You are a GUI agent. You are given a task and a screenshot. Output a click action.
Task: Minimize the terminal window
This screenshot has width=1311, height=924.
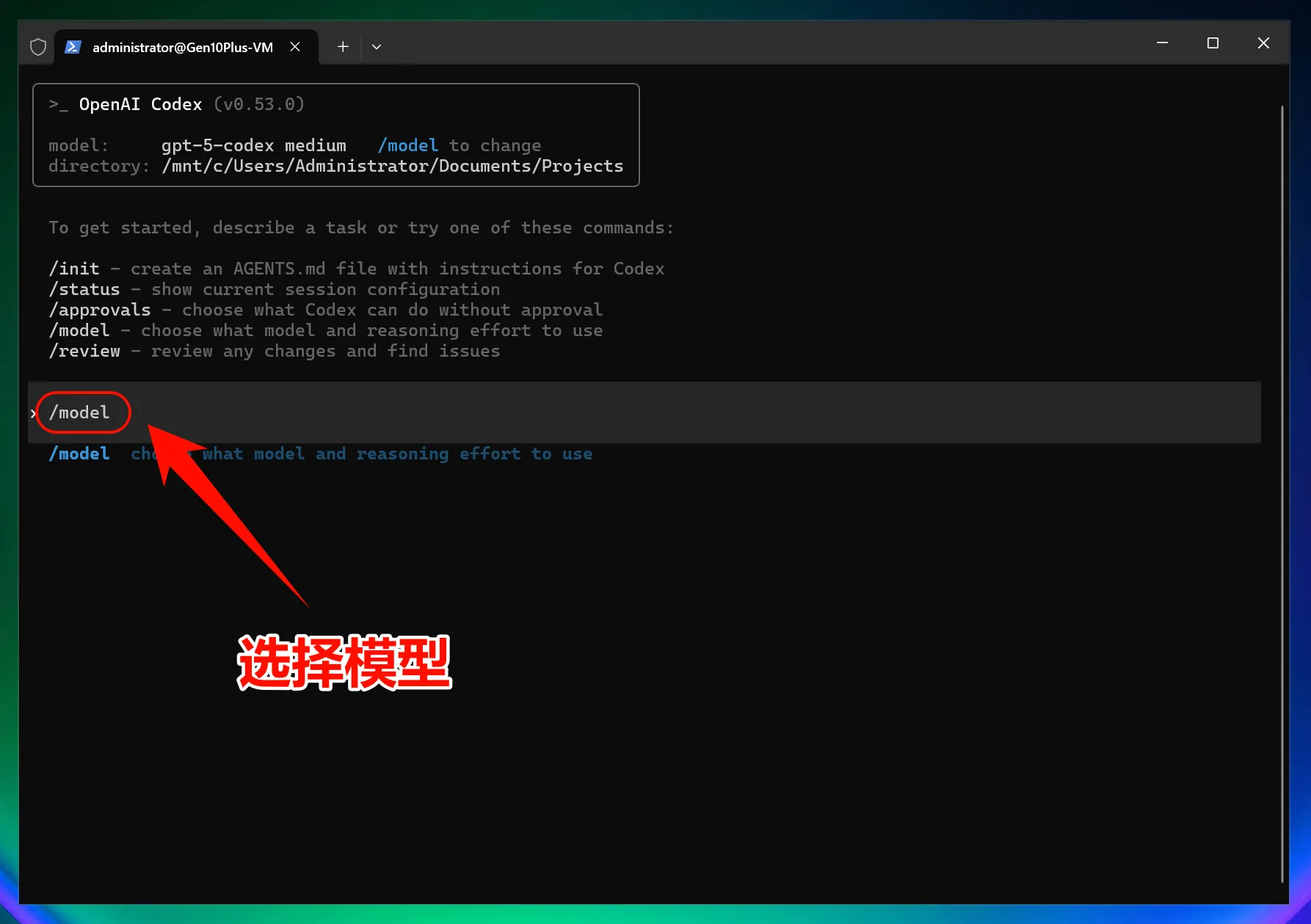click(1162, 43)
